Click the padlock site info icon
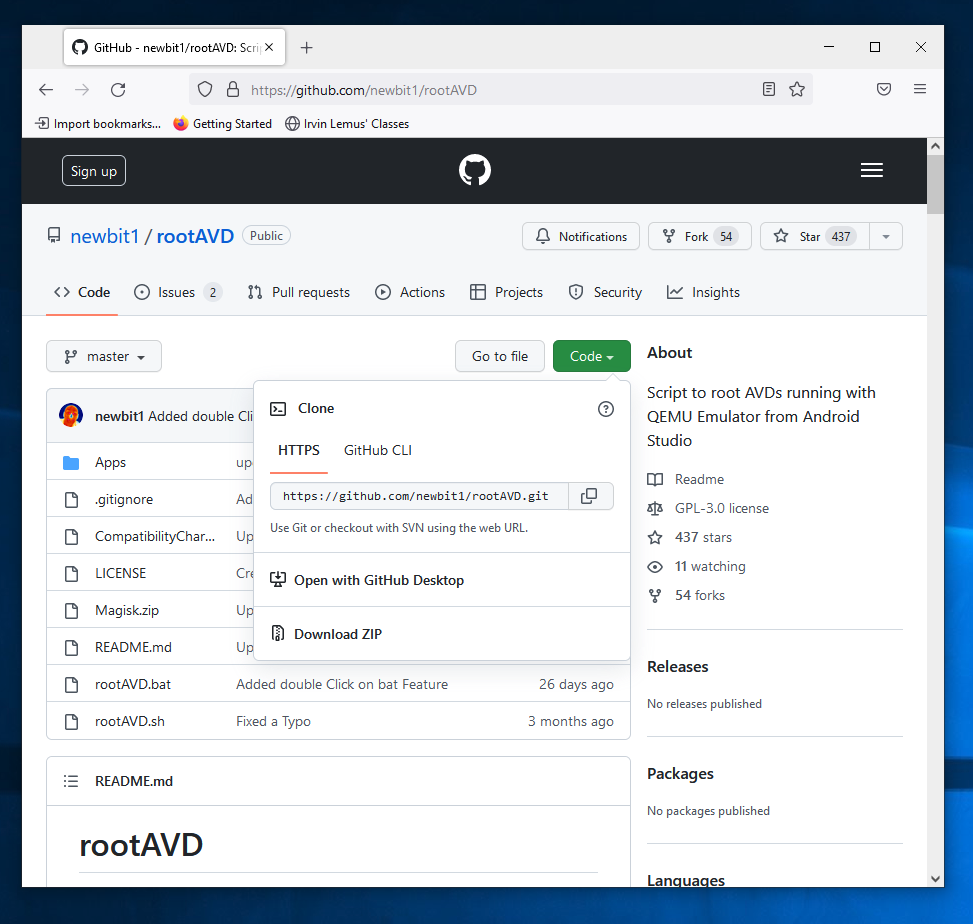Screen dimensions: 973x924 click(233, 89)
